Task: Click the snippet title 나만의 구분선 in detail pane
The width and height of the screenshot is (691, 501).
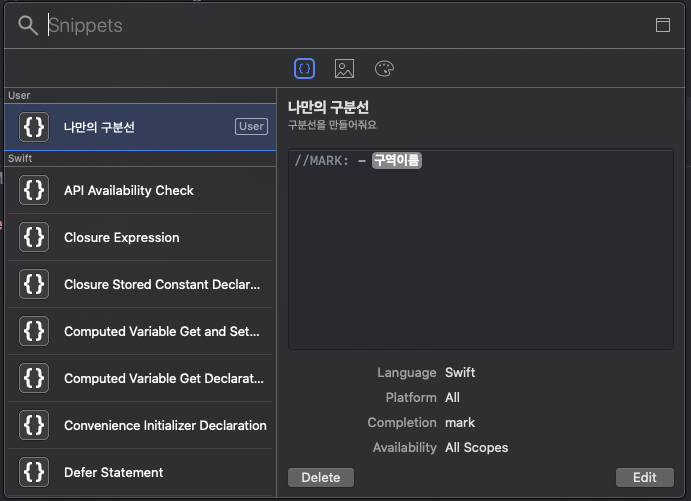Action: [328, 107]
